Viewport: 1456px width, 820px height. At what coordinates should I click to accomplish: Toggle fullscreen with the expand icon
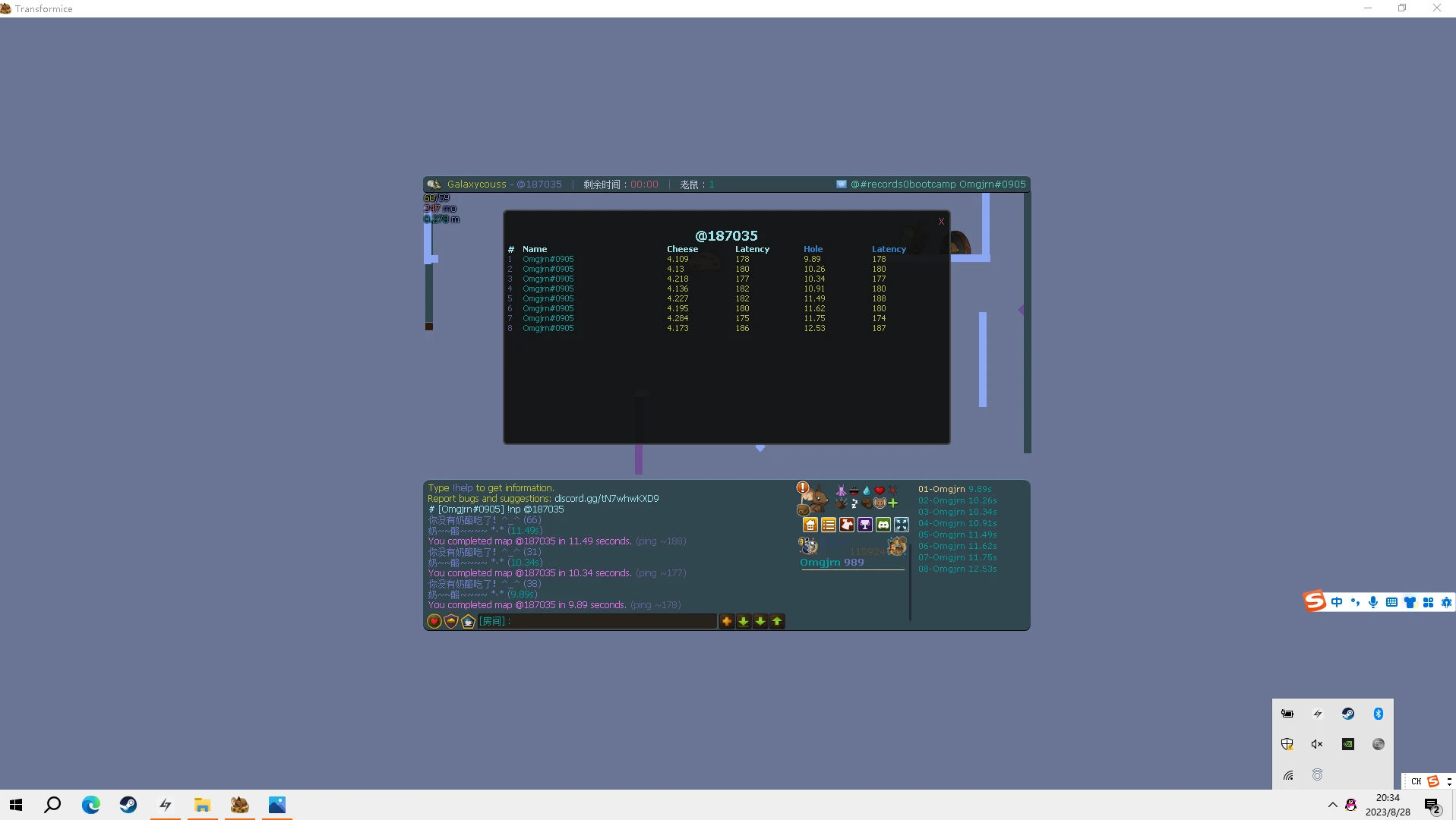coord(901,525)
